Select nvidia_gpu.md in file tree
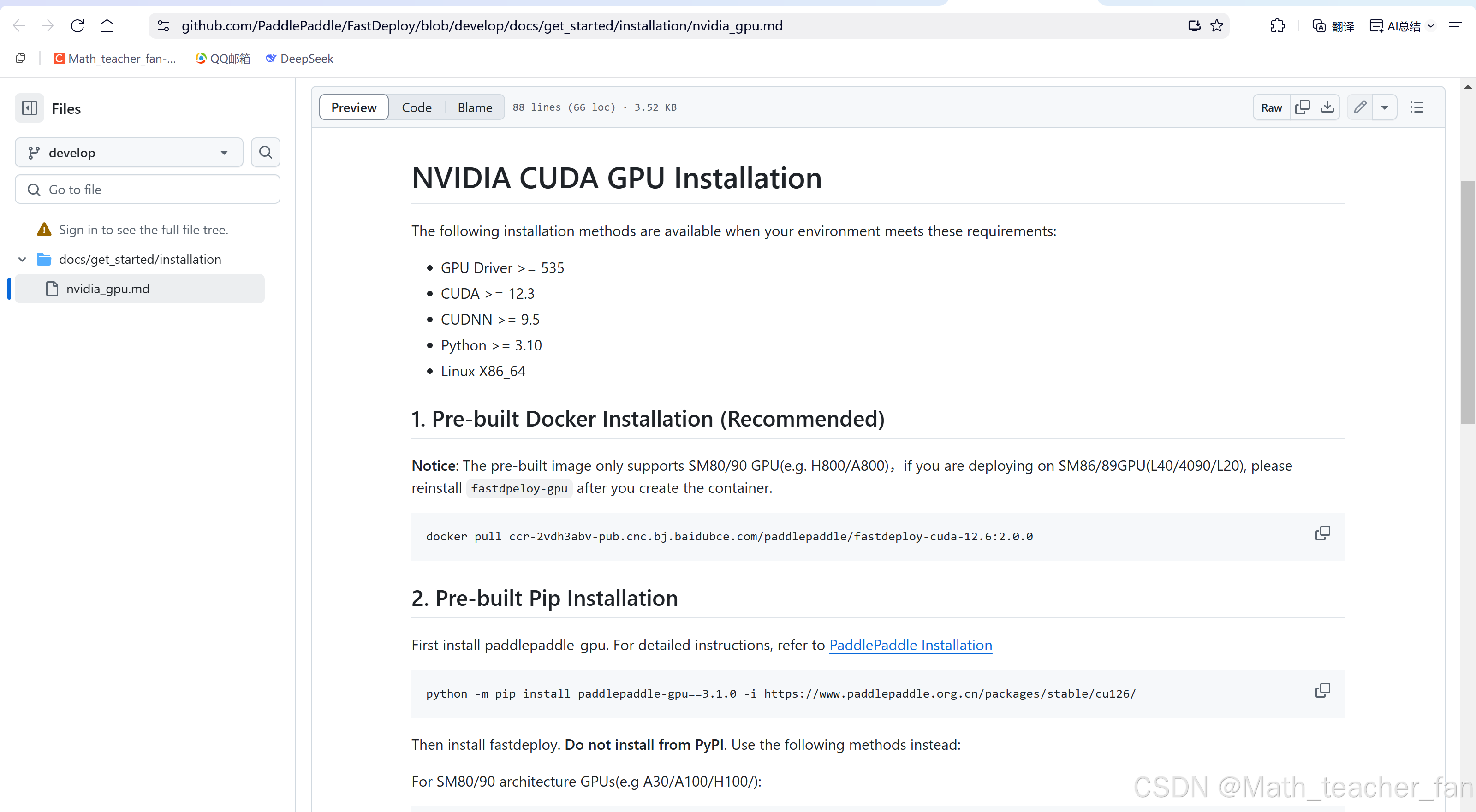 tap(139, 289)
